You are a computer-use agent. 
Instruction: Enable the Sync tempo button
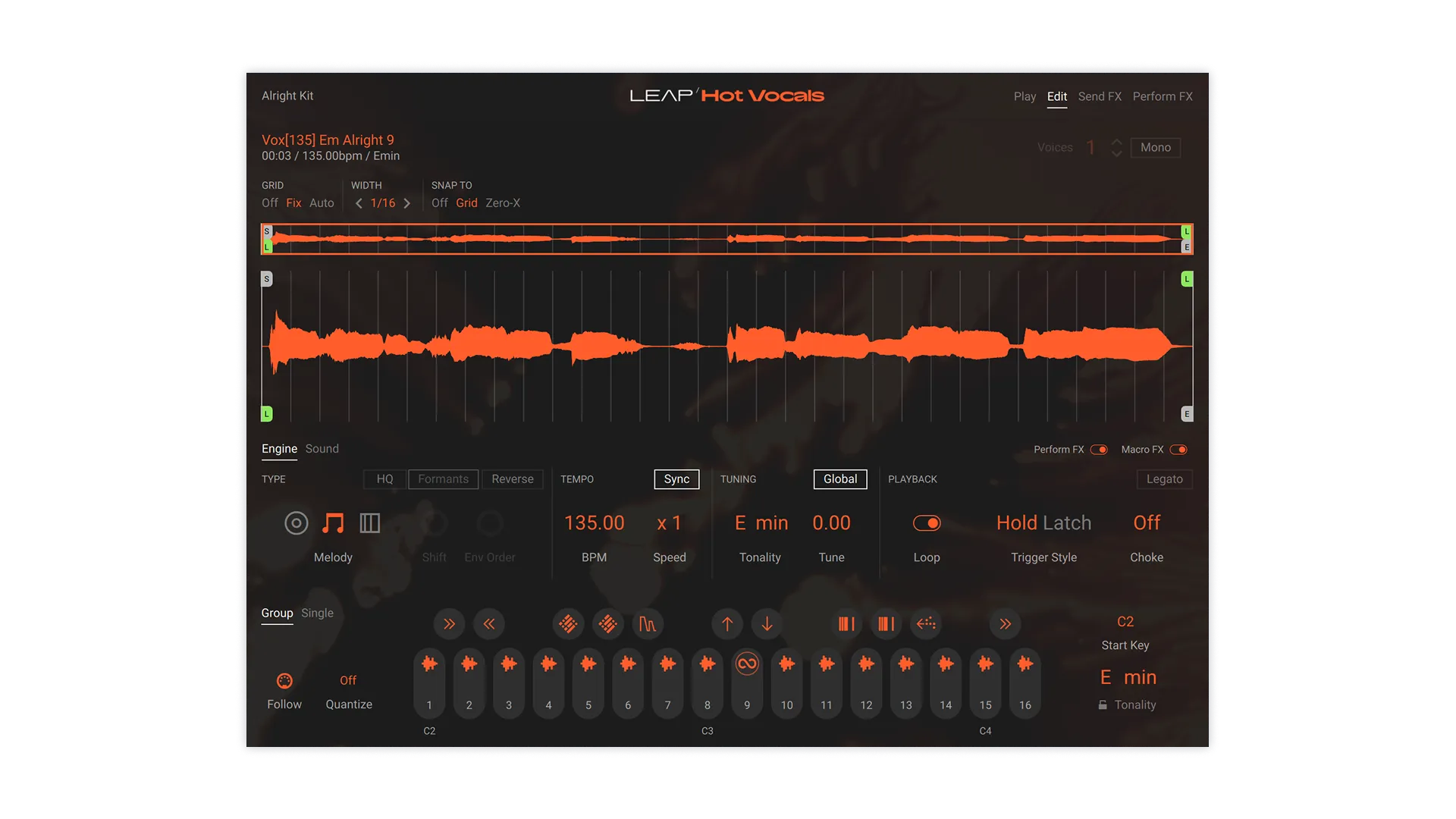[x=676, y=479]
